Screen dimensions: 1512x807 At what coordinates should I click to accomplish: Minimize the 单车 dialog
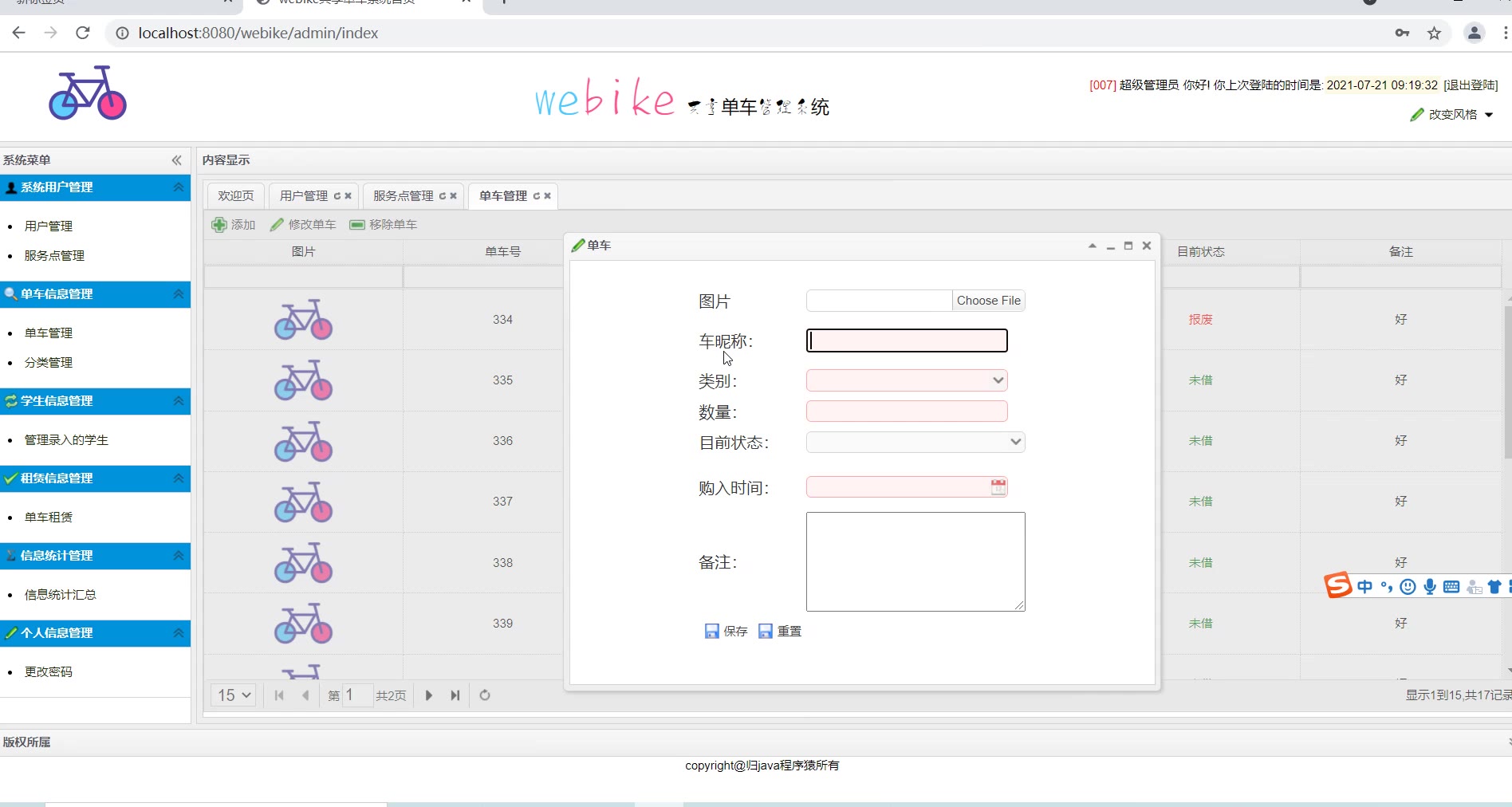1111,246
